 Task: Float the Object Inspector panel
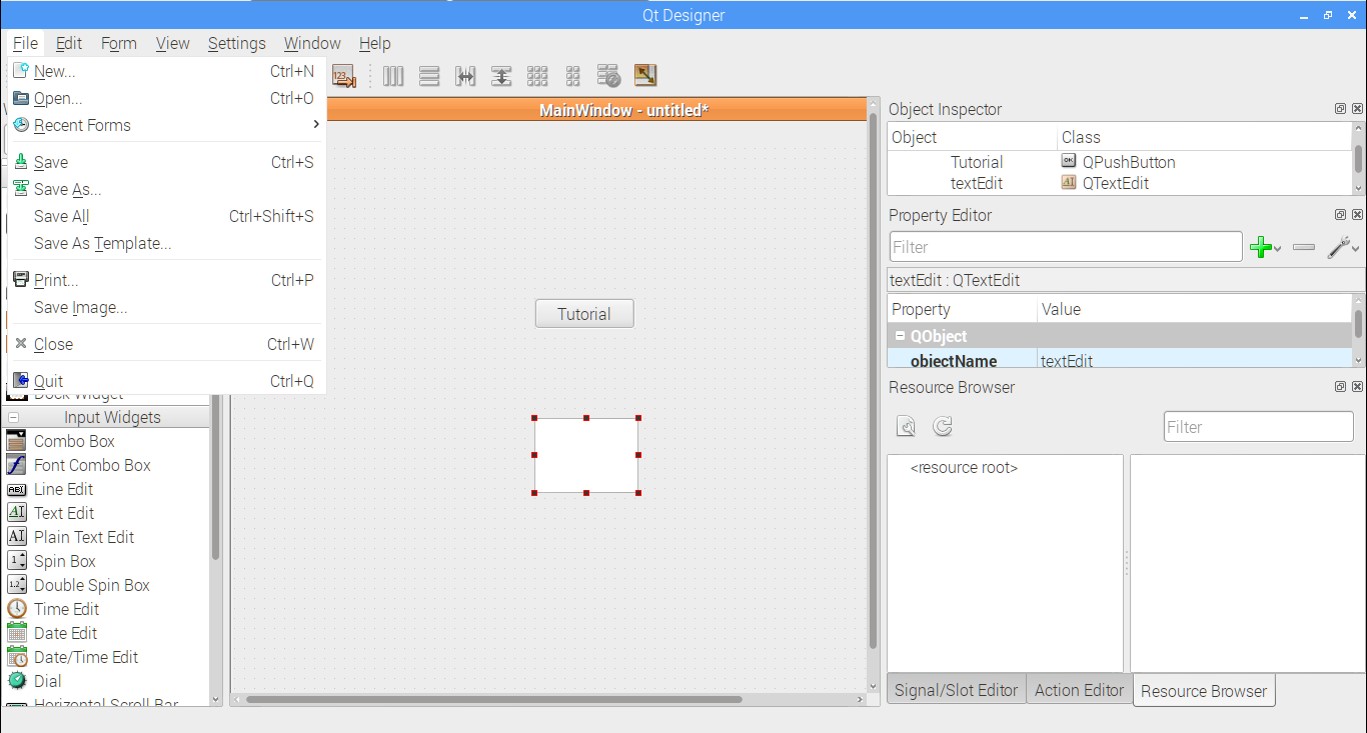[1340, 109]
